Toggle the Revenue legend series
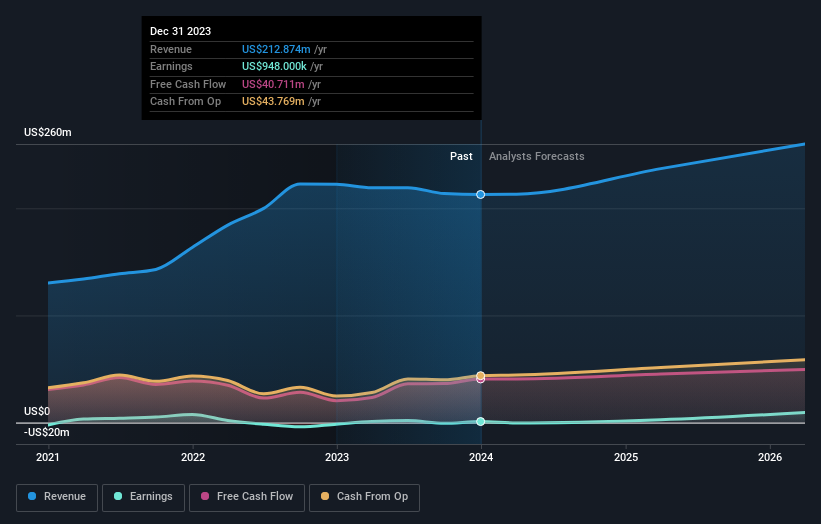This screenshot has height=524, width=821. click(57, 497)
